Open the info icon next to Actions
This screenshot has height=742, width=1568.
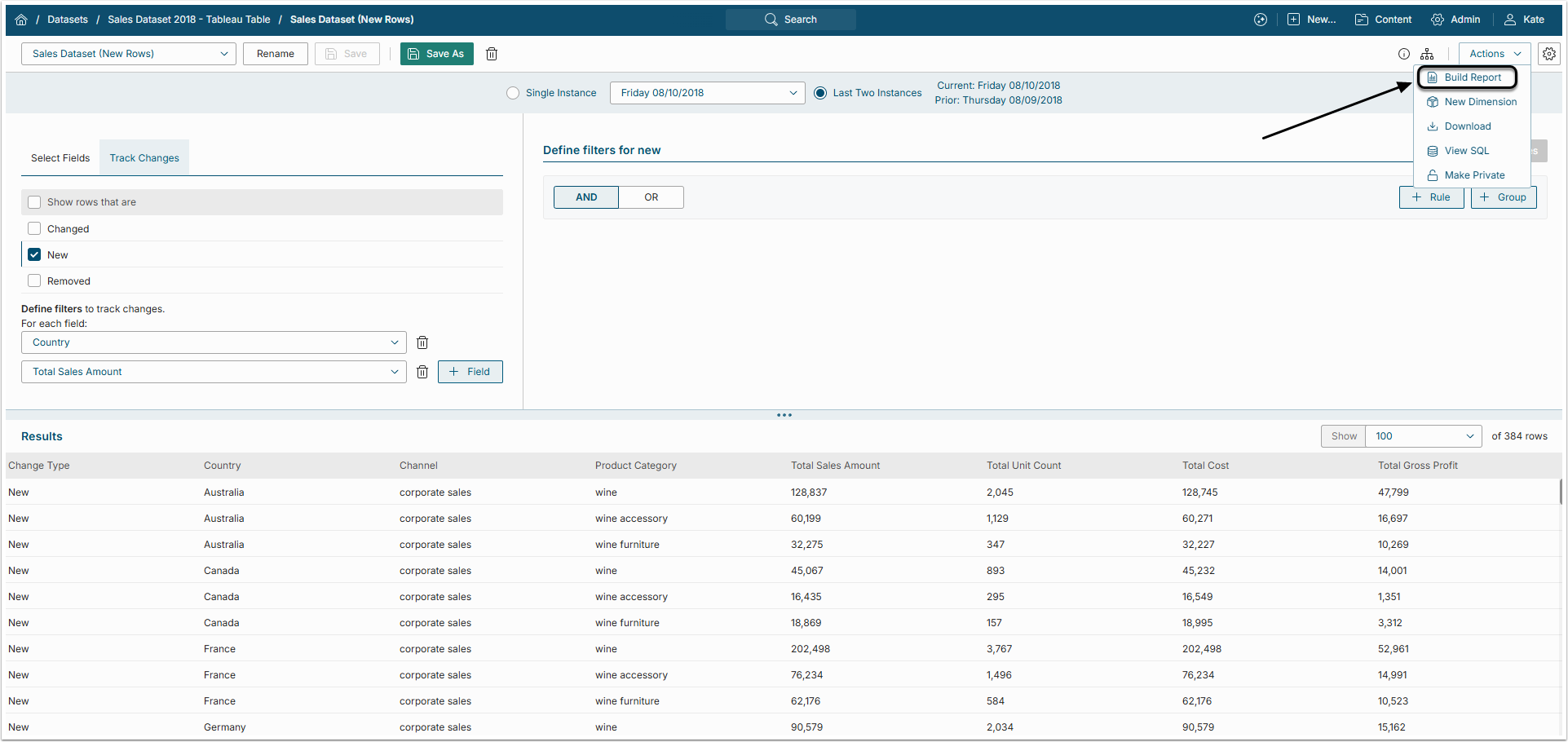click(1403, 54)
